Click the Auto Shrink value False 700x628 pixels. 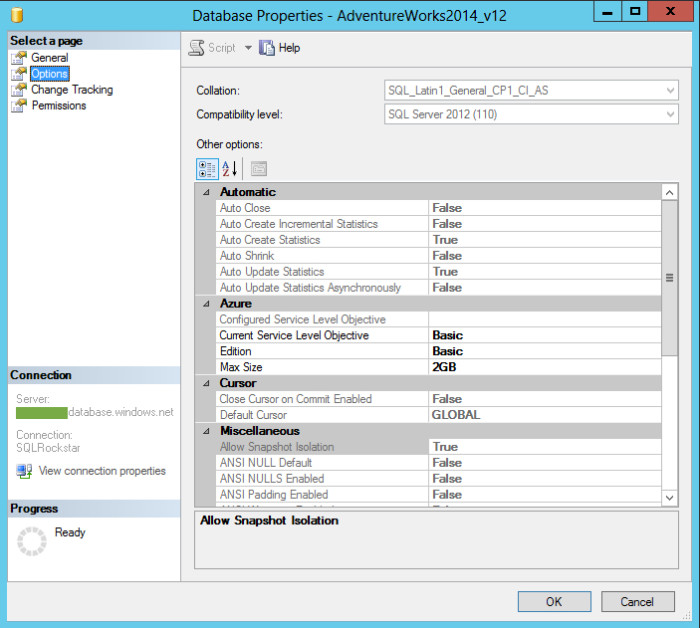447,256
